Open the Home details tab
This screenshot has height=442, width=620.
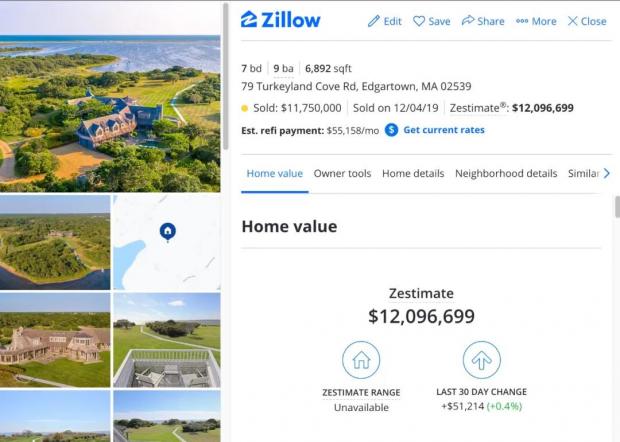(413, 174)
